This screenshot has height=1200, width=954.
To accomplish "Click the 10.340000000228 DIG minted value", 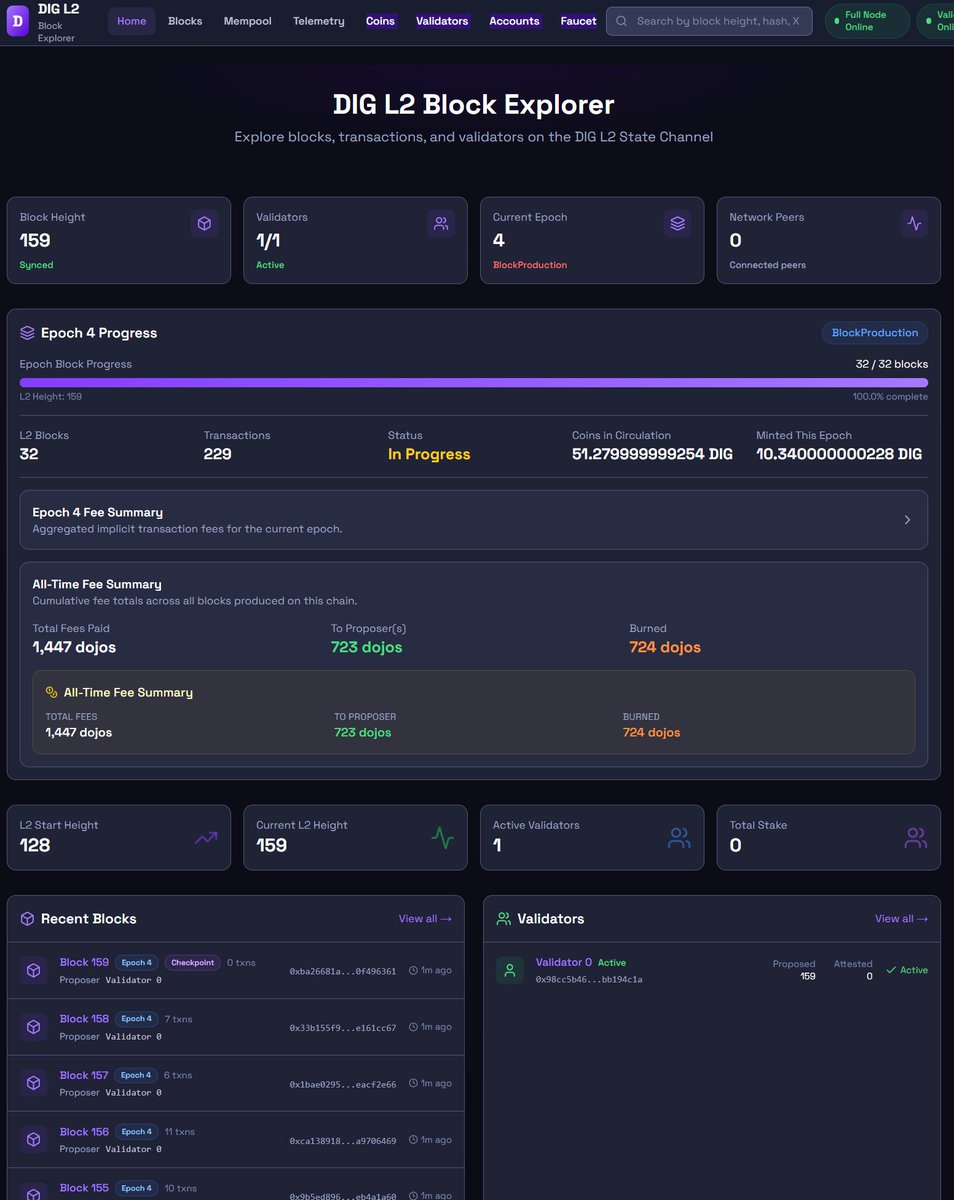I will [x=839, y=454].
